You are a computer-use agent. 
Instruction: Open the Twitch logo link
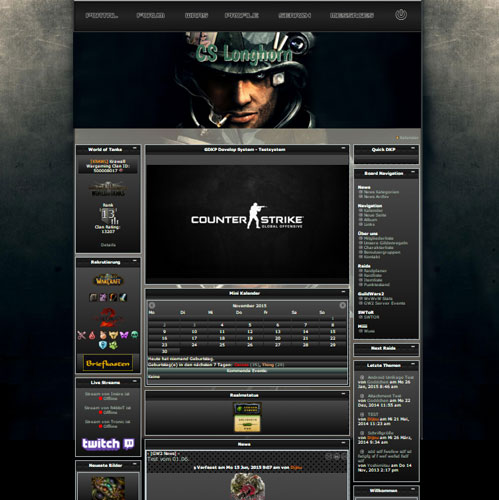108,444
